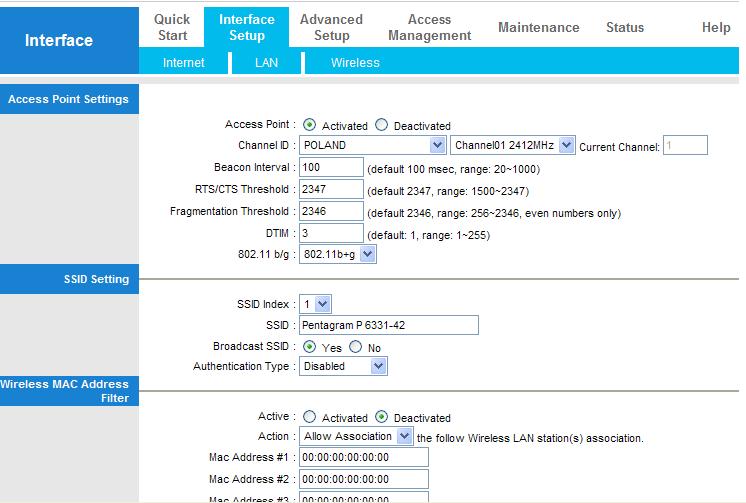Open the Maintenance tab
The height and width of the screenshot is (503, 746).
[x=539, y=28]
